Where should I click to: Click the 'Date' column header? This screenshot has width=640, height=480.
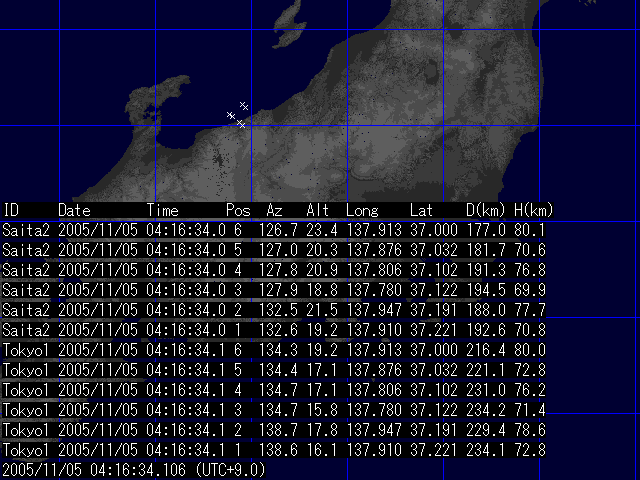(74, 211)
